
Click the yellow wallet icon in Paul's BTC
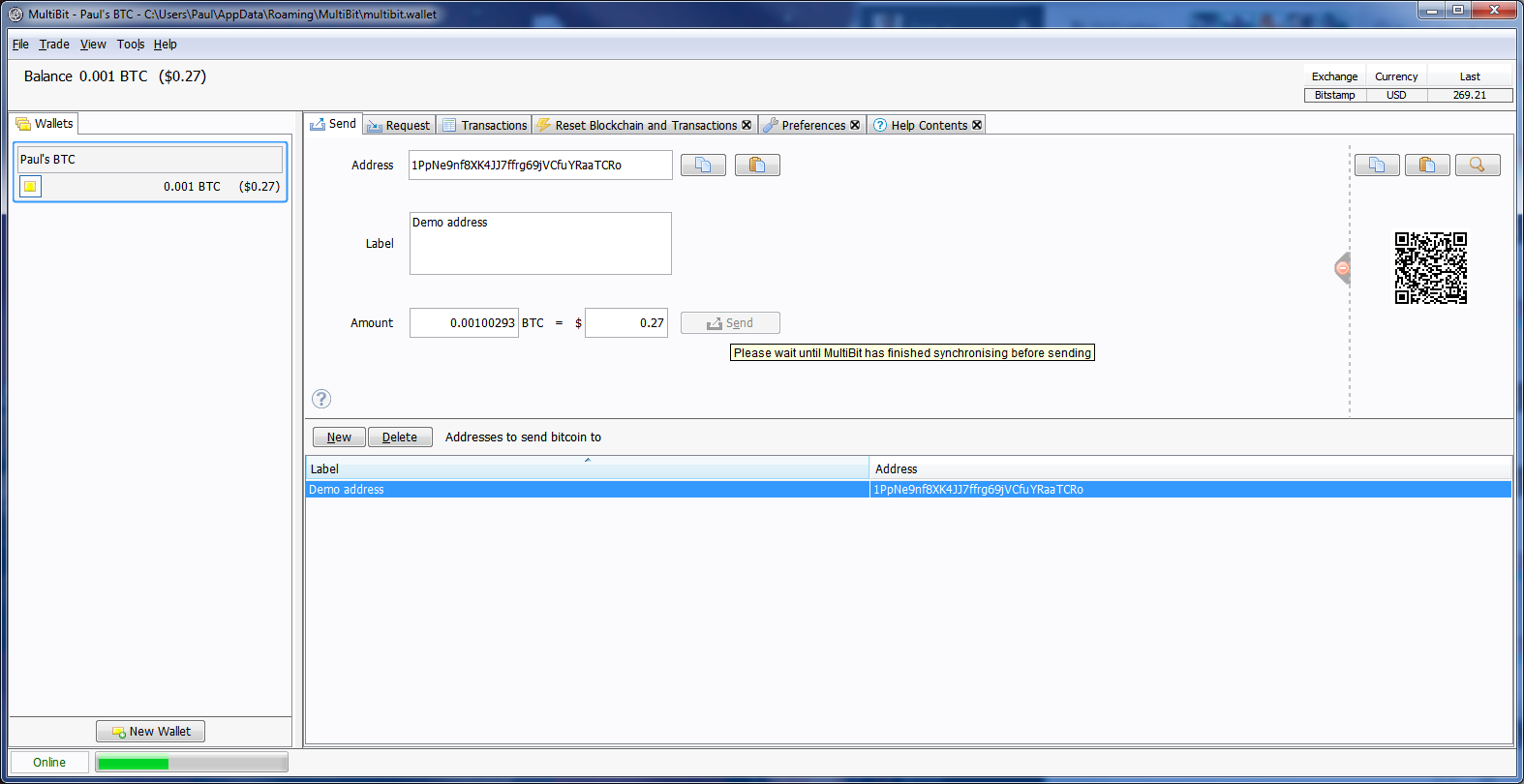[x=31, y=187]
